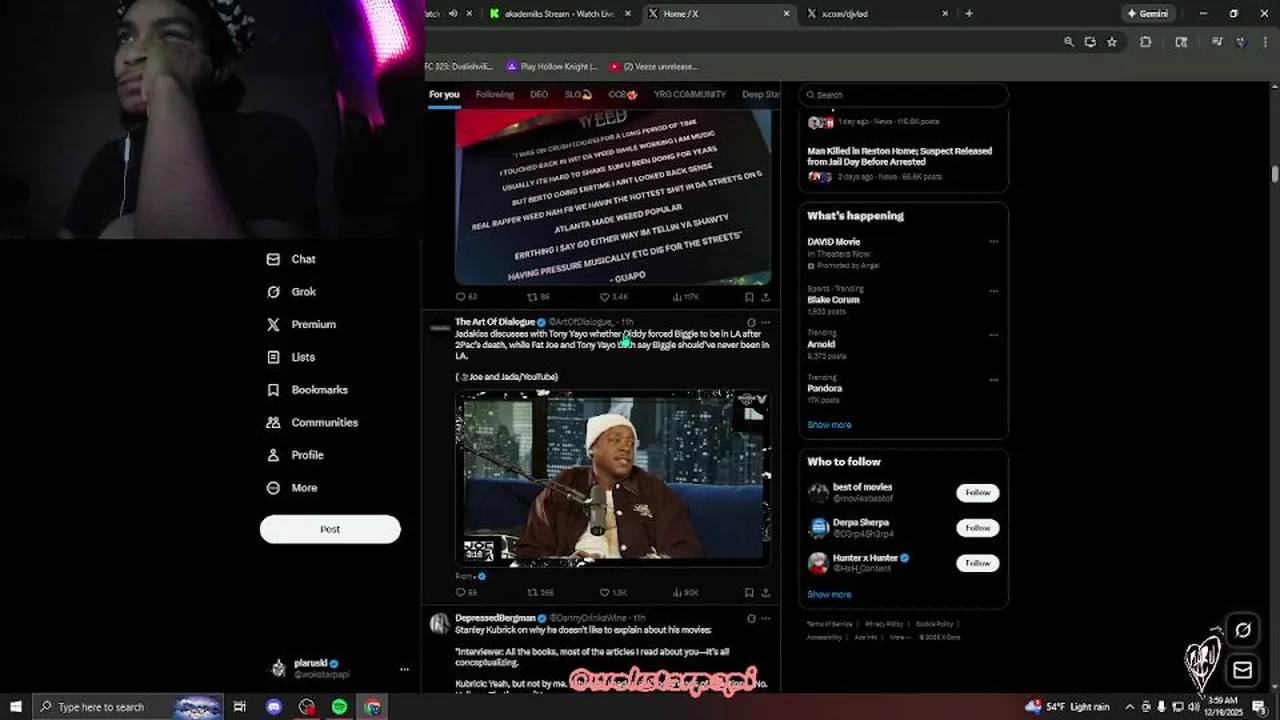Switch to the For you tab
Image resolution: width=1280 pixels, height=720 pixels.
[x=444, y=94]
